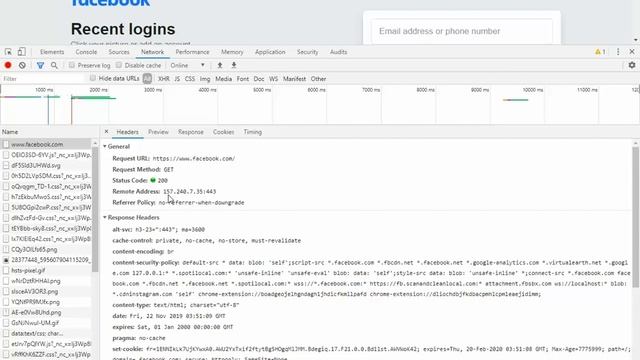Screen dimensions: 640x360
Task: Activate the inspect element picker icon
Action: 8,52
